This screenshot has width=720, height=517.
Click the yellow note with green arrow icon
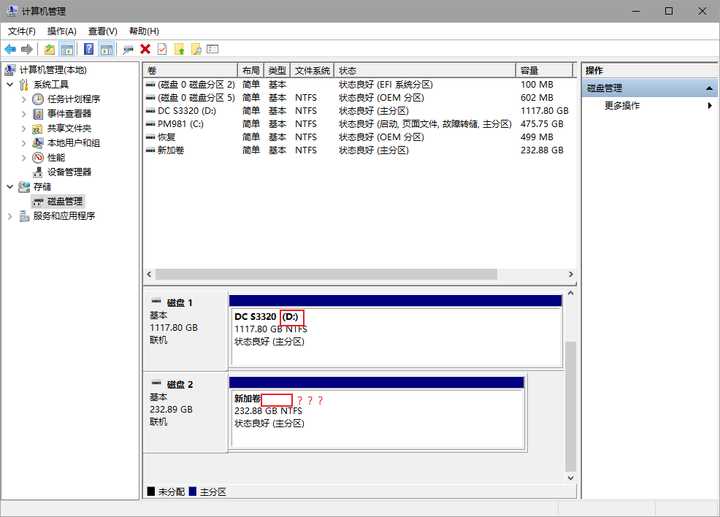point(179,49)
